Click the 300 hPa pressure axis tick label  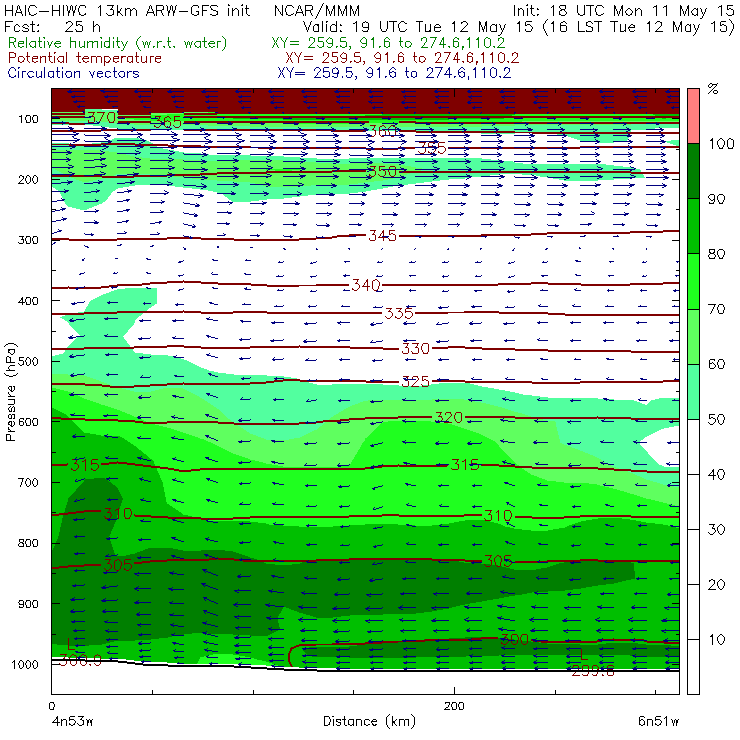point(28,240)
